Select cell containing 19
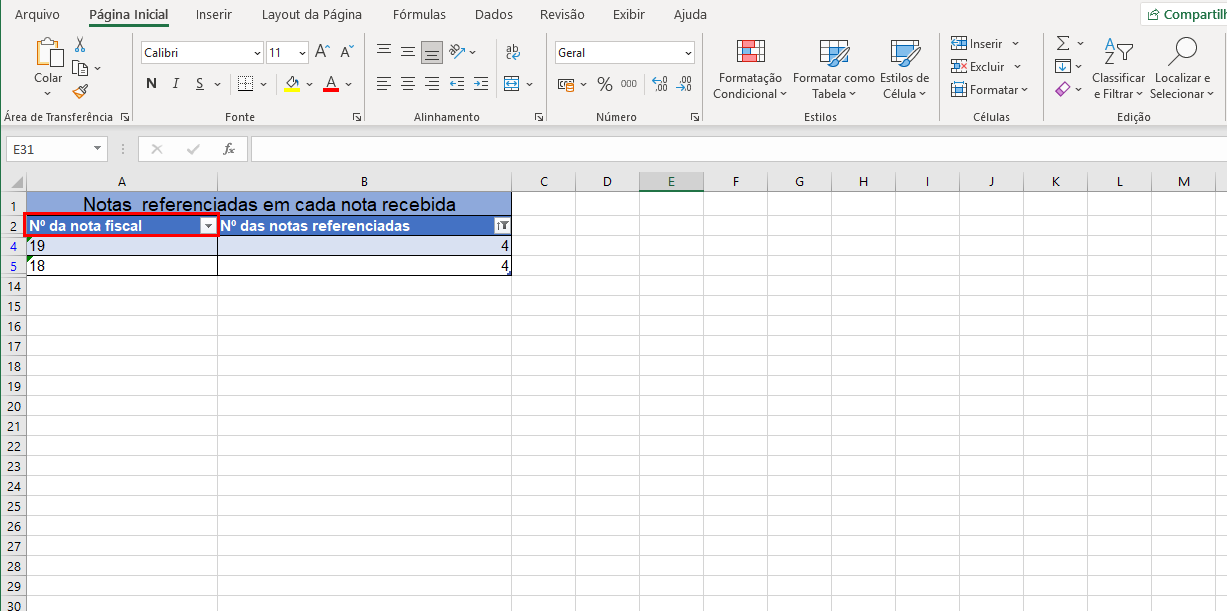 pyautogui.click(x=122, y=246)
